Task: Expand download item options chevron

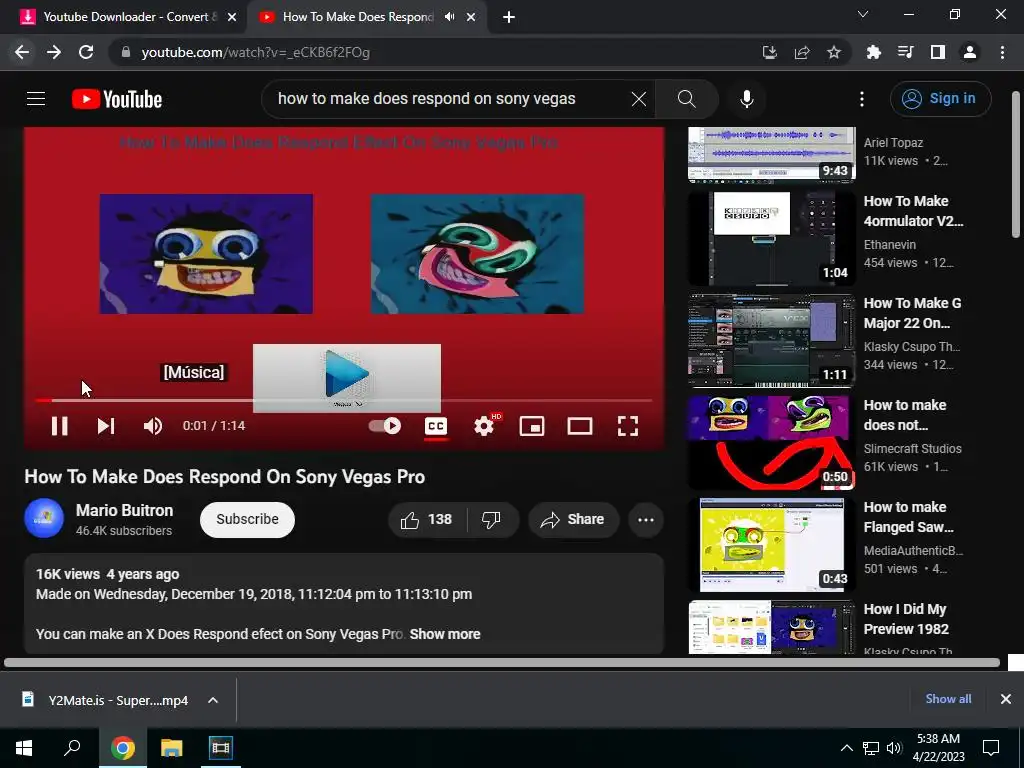Action: pyautogui.click(x=213, y=700)
